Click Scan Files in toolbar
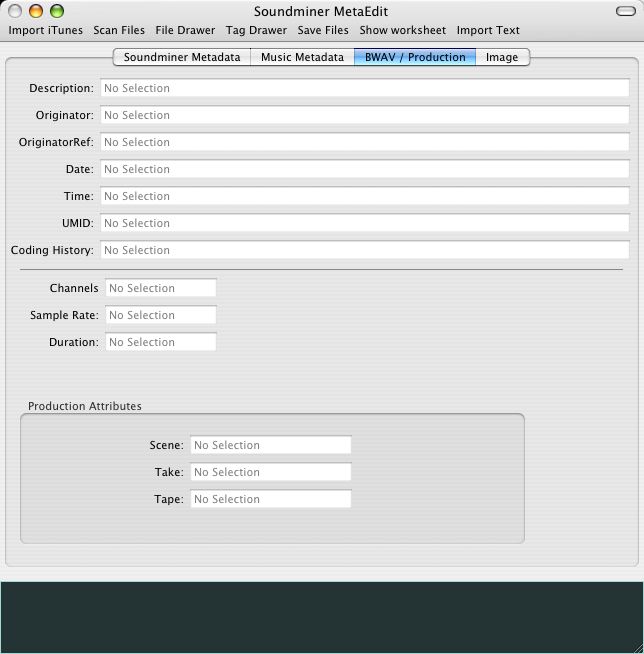 119,30
